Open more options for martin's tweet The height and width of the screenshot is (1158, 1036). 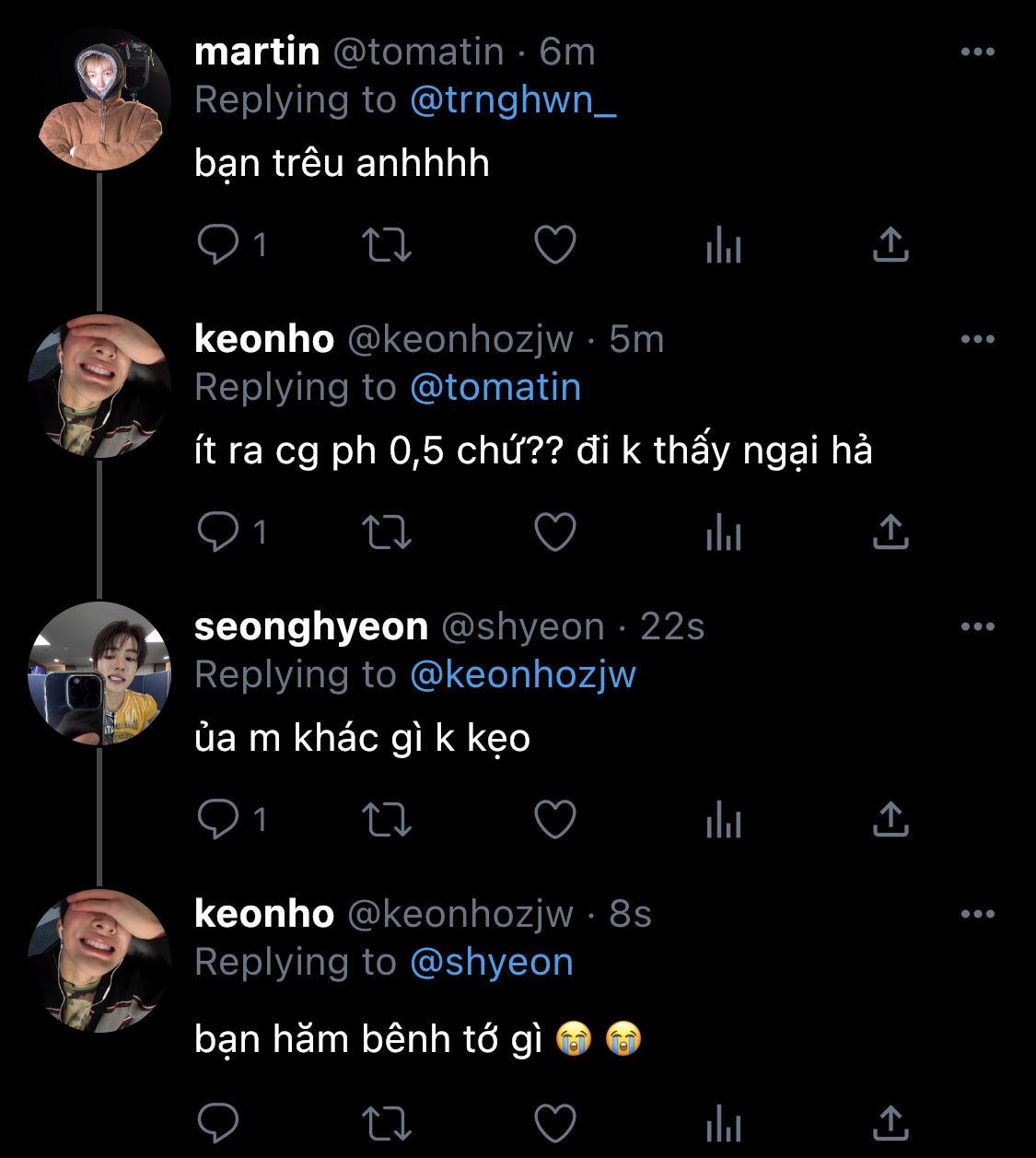977,53
